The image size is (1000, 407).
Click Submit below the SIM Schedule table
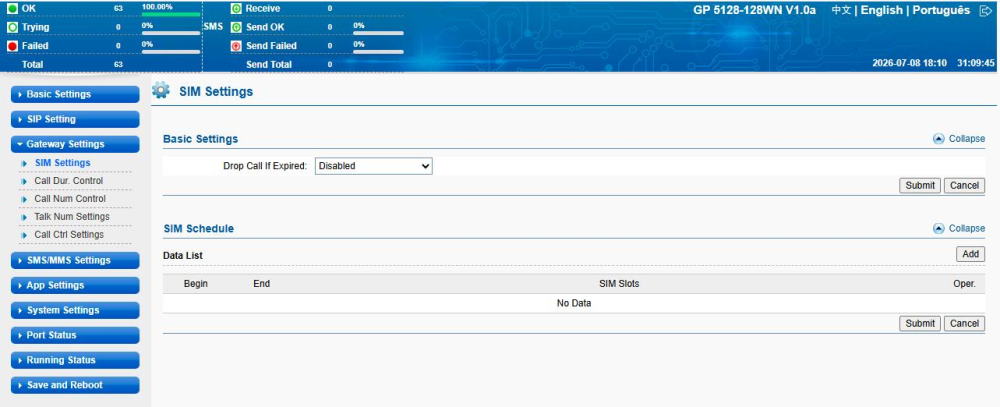(920, 323)
